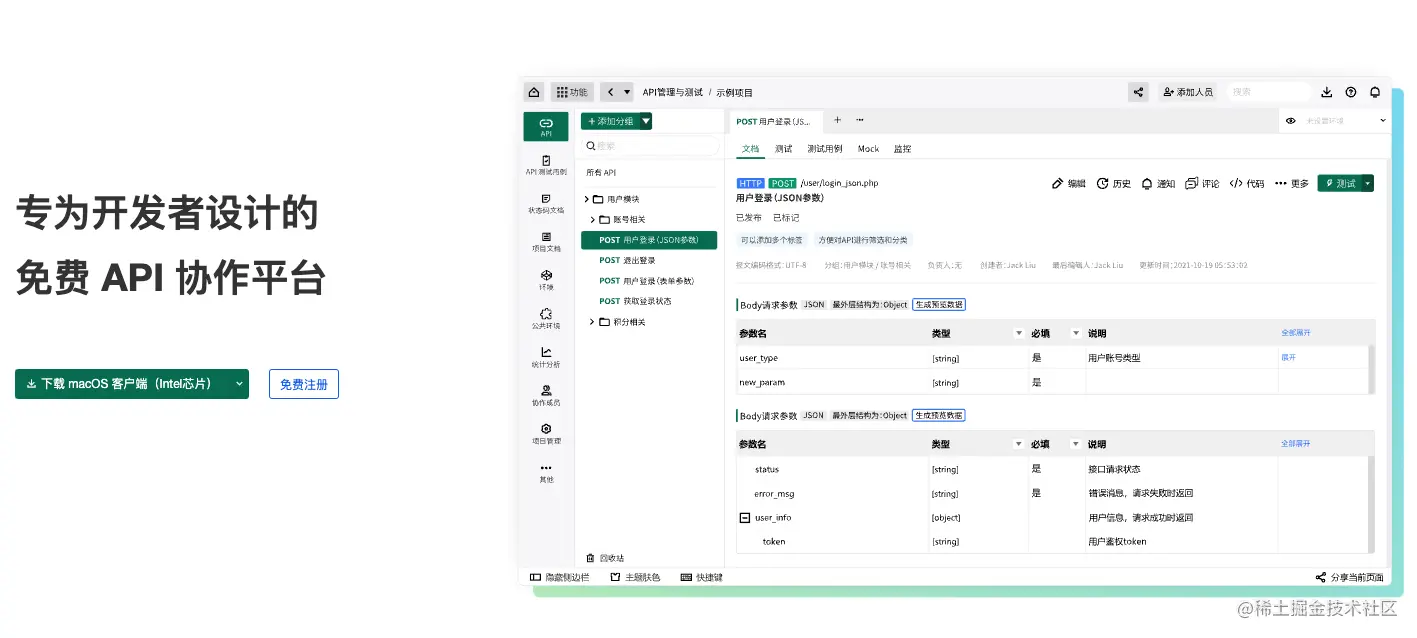Open the help question mark icon

tap(1351, 92)
